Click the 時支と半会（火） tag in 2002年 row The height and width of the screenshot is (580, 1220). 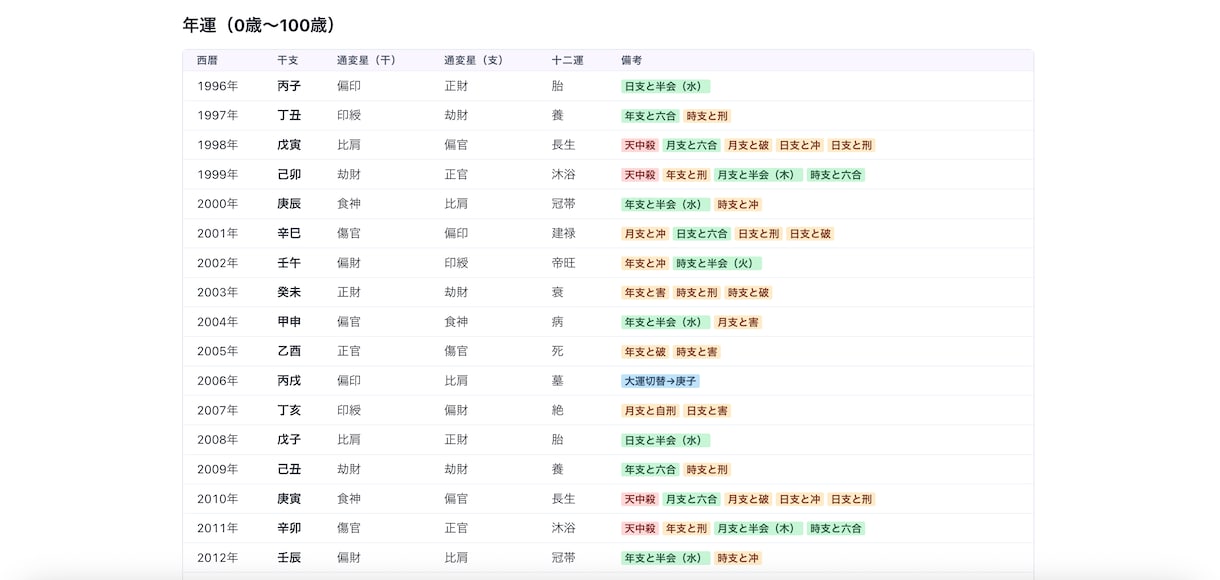pyautogui.click(x=718, y=264)
